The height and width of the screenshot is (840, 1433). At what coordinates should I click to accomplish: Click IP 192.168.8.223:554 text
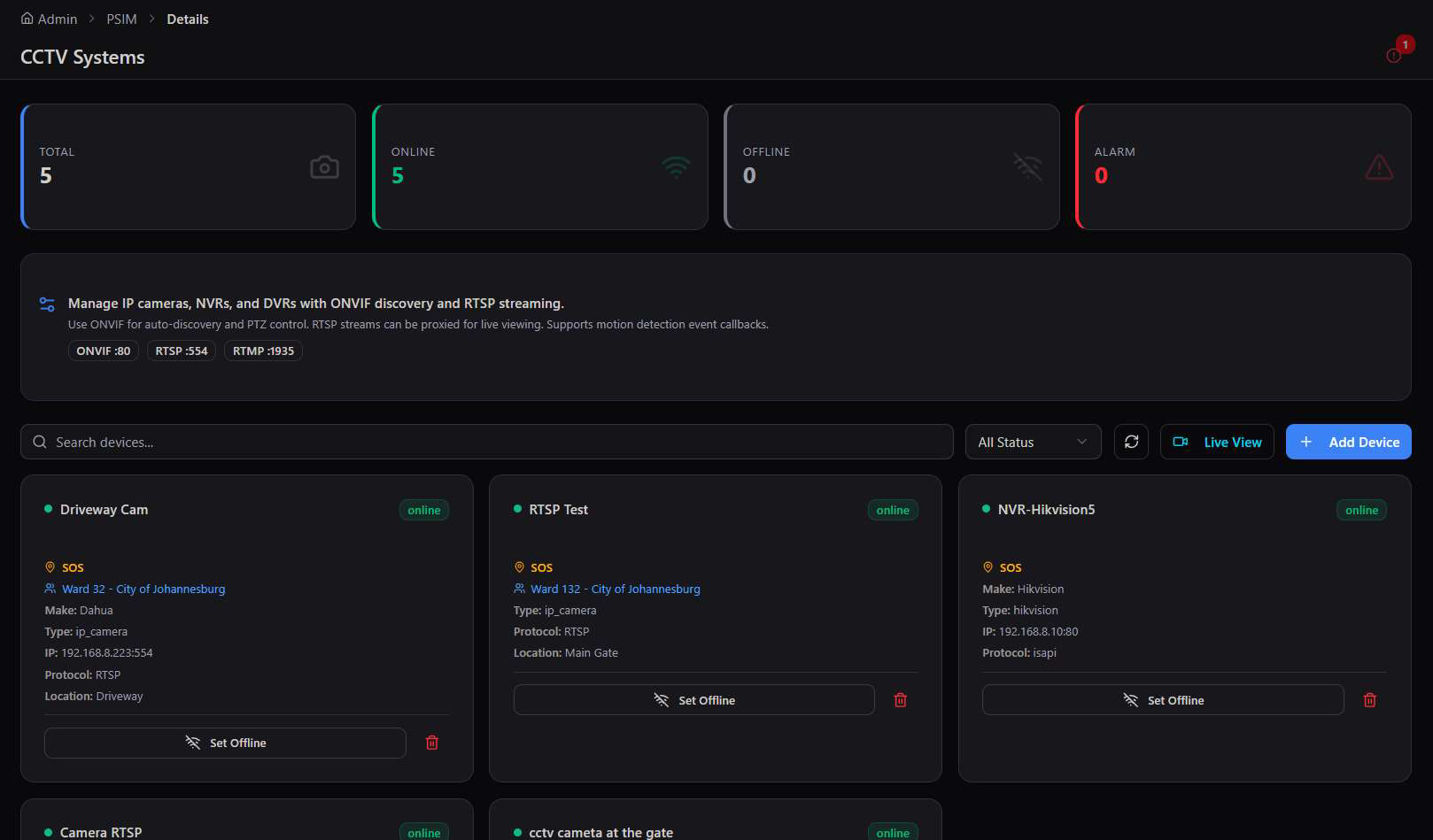(x=99, y=652)
